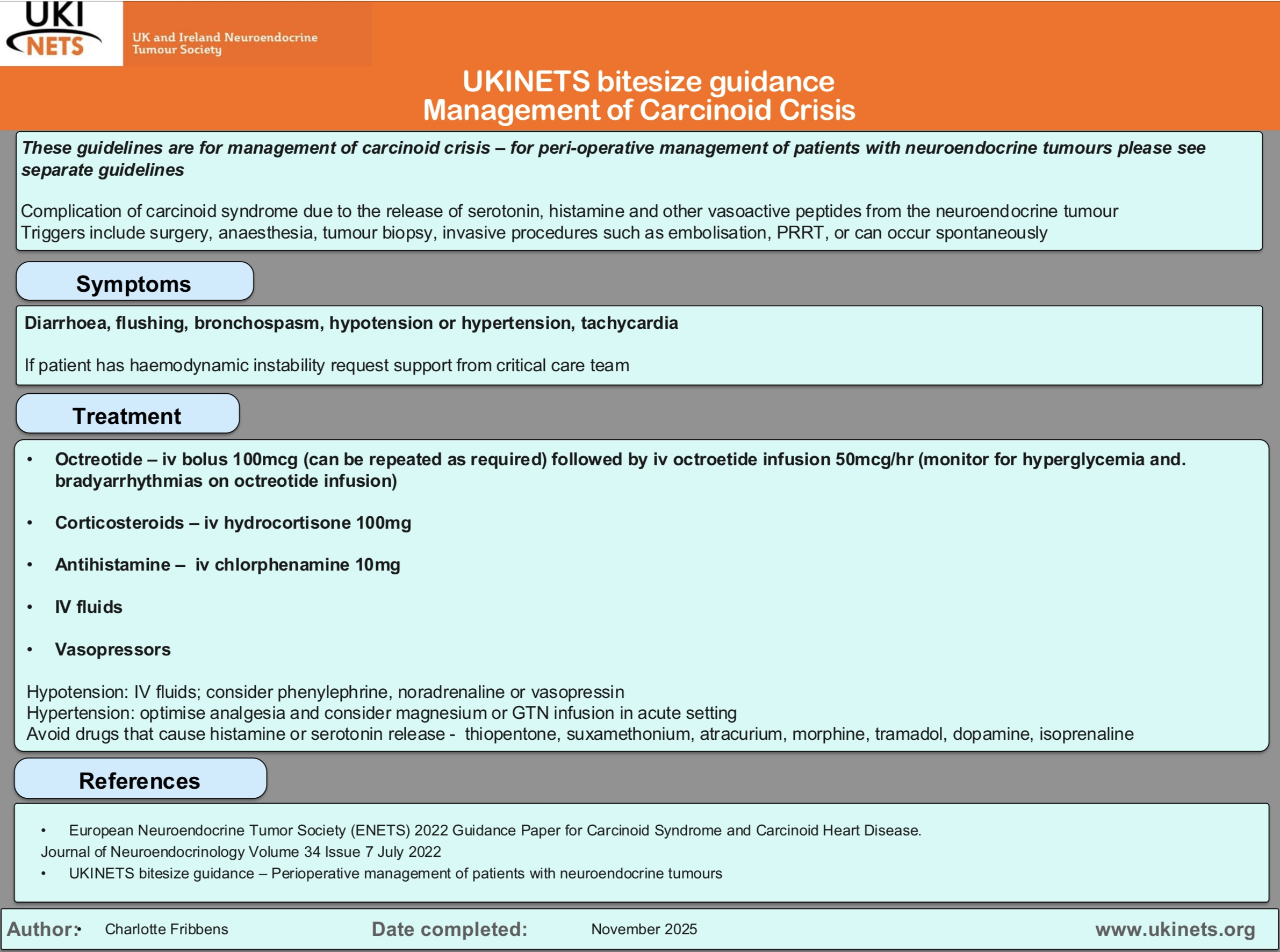Click the UK and Ireland Neuroendocrine Tumour Society banner

pos(225,43)
